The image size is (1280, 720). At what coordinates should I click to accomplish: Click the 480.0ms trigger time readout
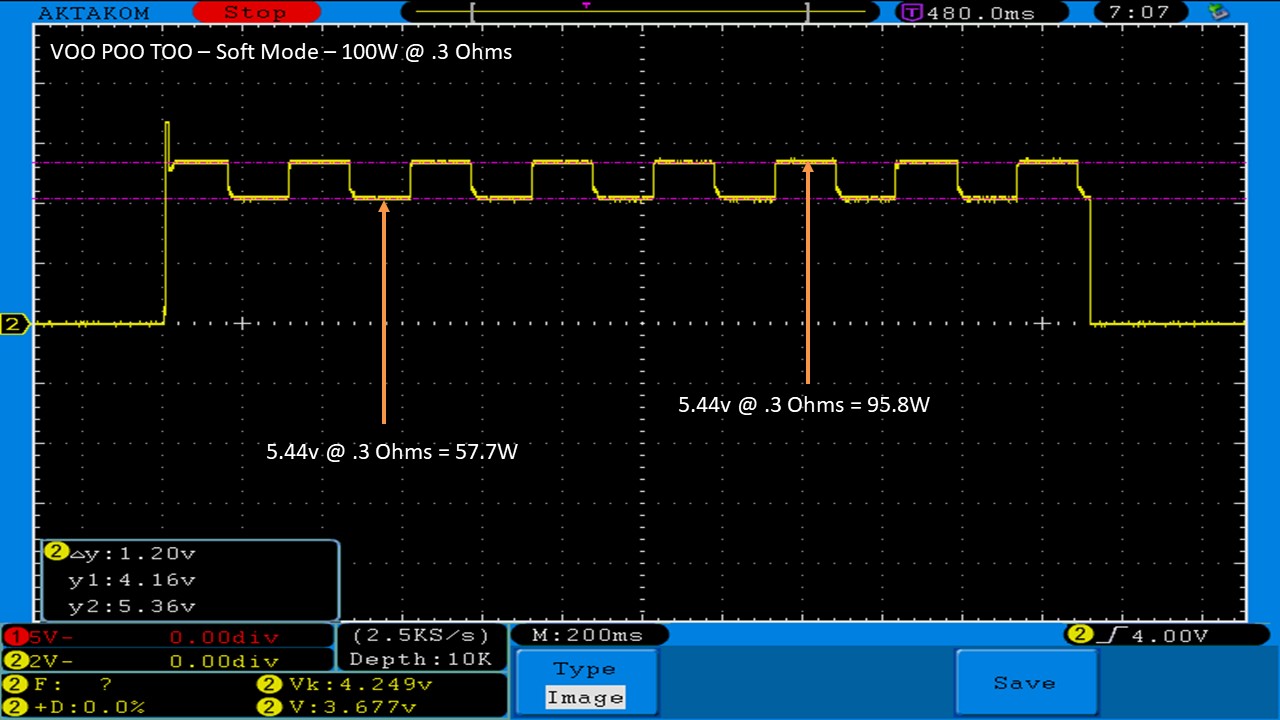click(x=981, y=13)
